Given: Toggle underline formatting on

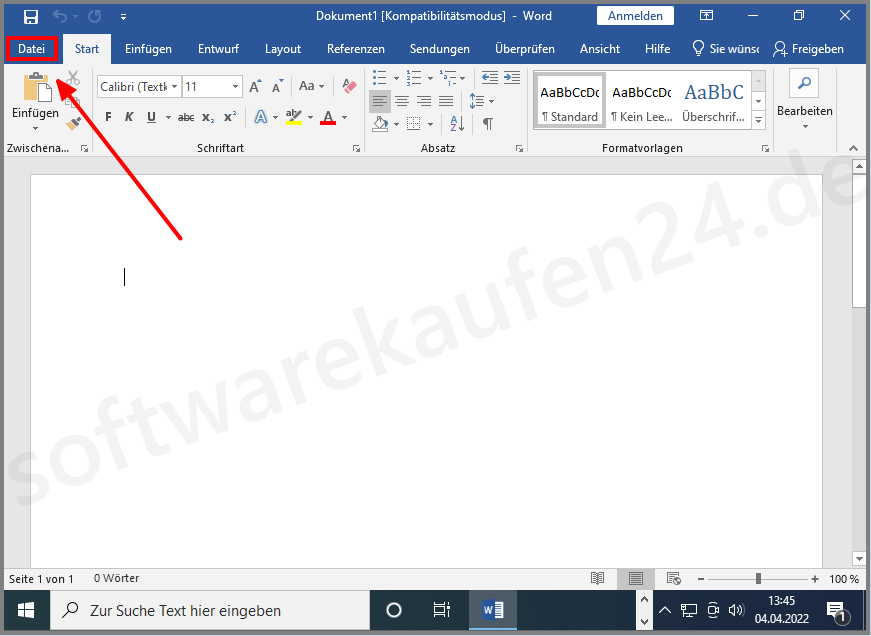Looking at the screenshot, I should click(x=149, y=117).
